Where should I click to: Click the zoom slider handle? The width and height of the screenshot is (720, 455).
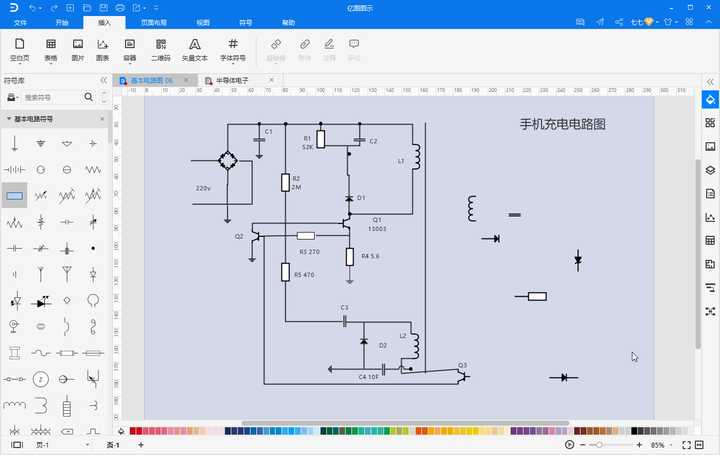click(599, 445)
